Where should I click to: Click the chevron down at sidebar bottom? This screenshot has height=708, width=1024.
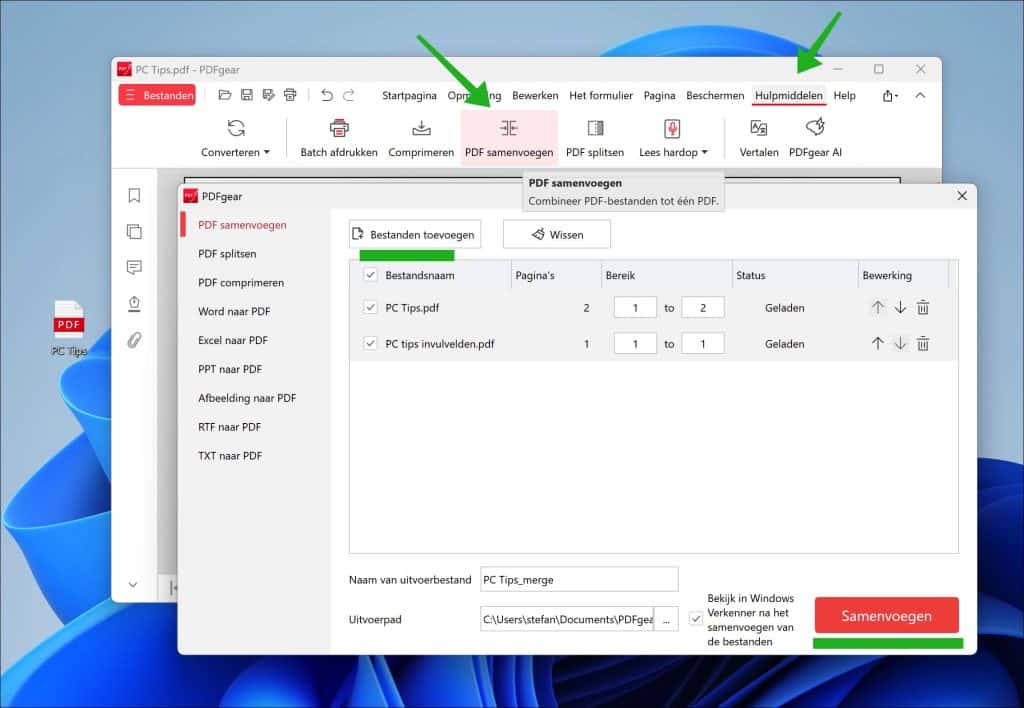pyautogui.click(x=133, y=585)
